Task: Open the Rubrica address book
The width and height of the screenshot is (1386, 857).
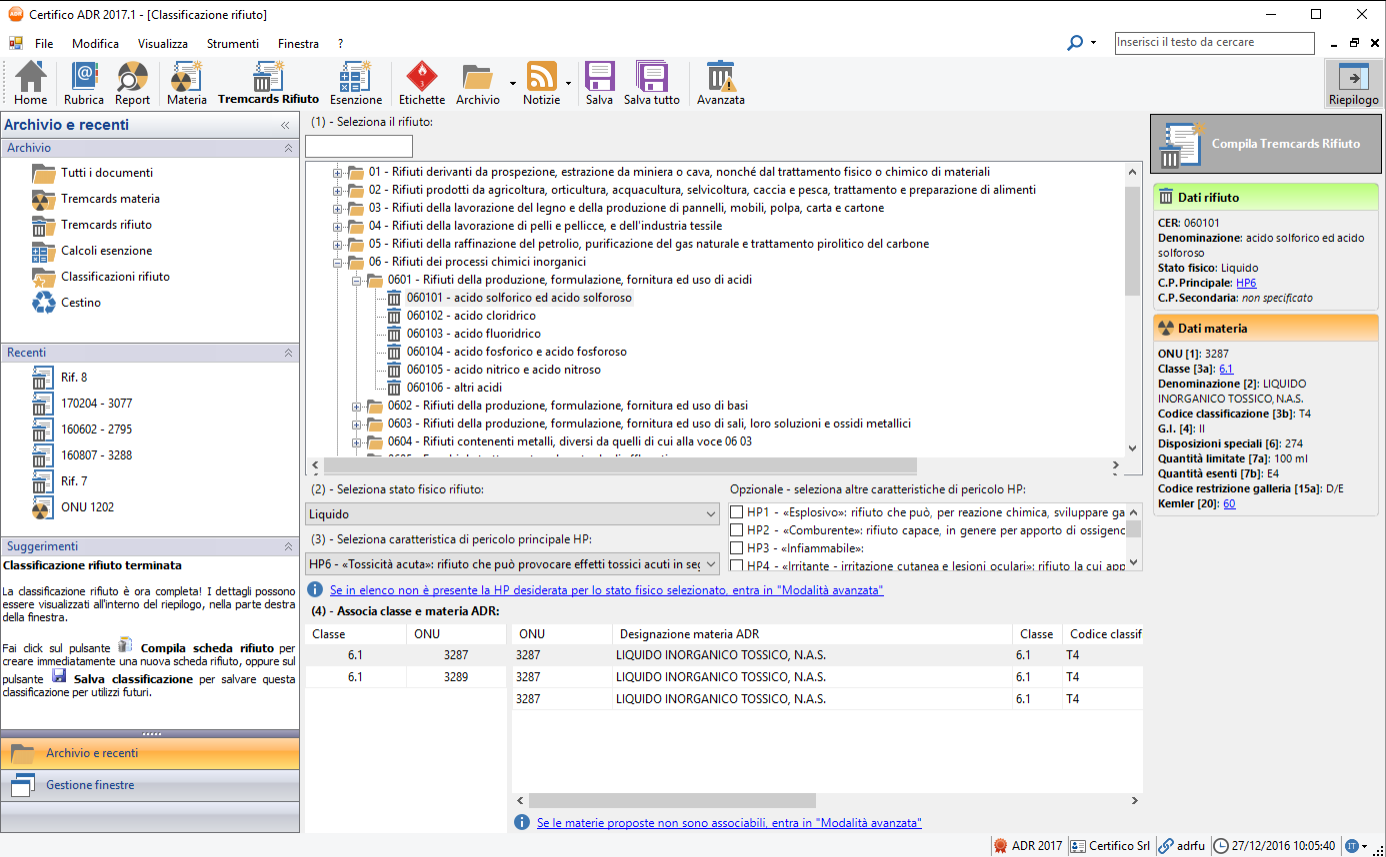Action: click(83, 83)
